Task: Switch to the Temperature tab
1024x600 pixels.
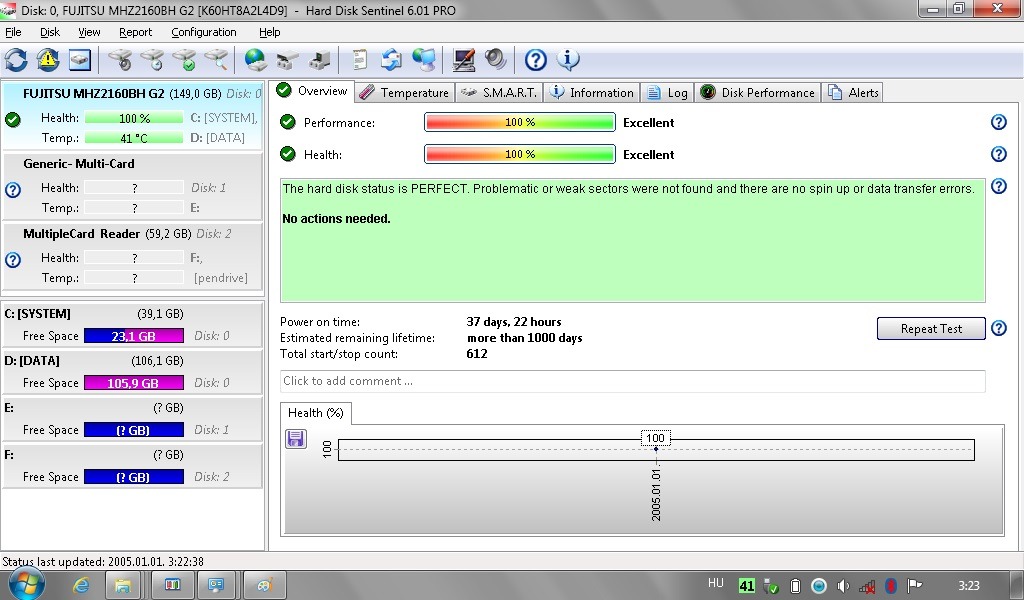Action: tap(404, 93)
